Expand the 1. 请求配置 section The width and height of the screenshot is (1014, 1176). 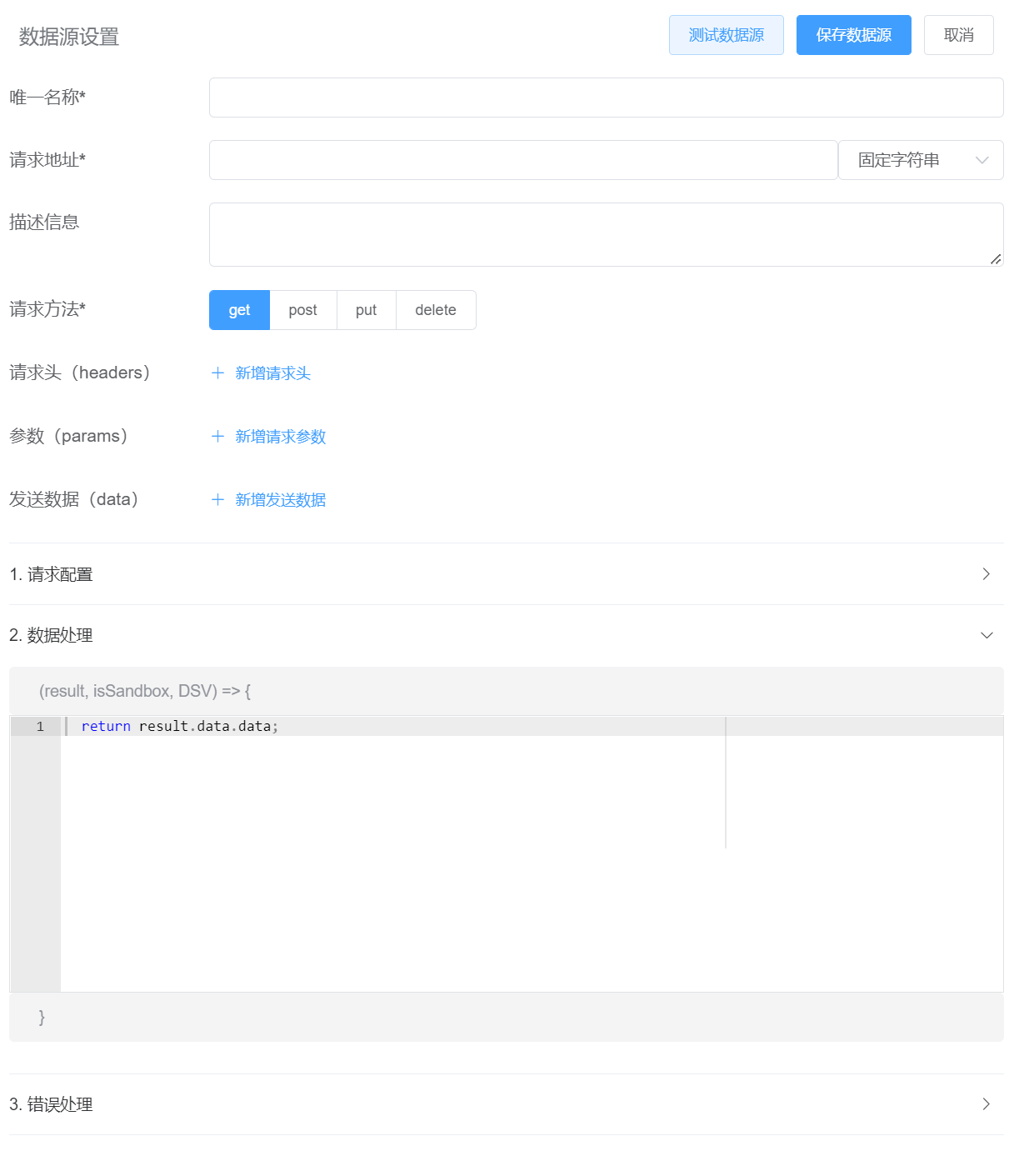[x=507, y=574]
